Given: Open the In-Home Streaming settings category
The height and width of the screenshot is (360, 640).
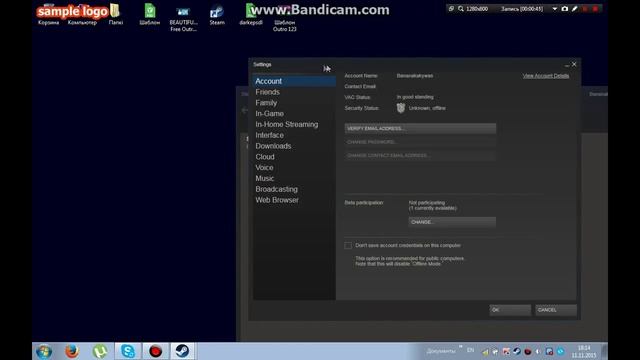Looking at the screenshot, I should click(x=294, y=124).
